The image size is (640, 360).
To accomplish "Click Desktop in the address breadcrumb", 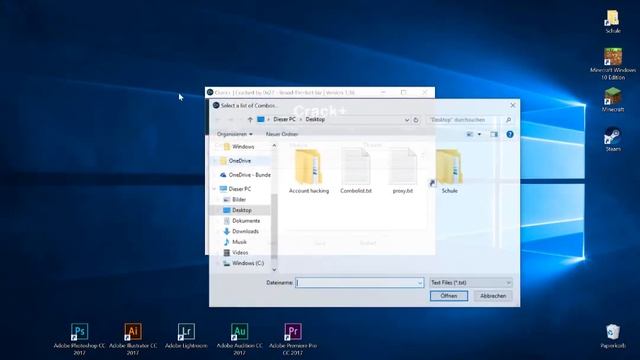I will click(315, 120).
